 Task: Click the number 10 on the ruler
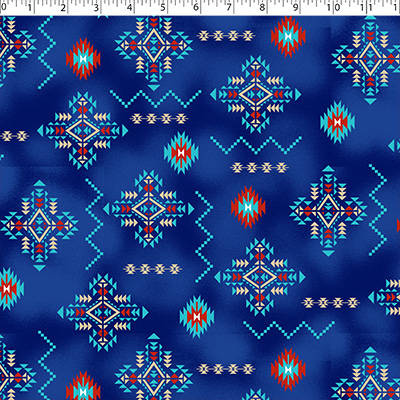tap(336, 7)
